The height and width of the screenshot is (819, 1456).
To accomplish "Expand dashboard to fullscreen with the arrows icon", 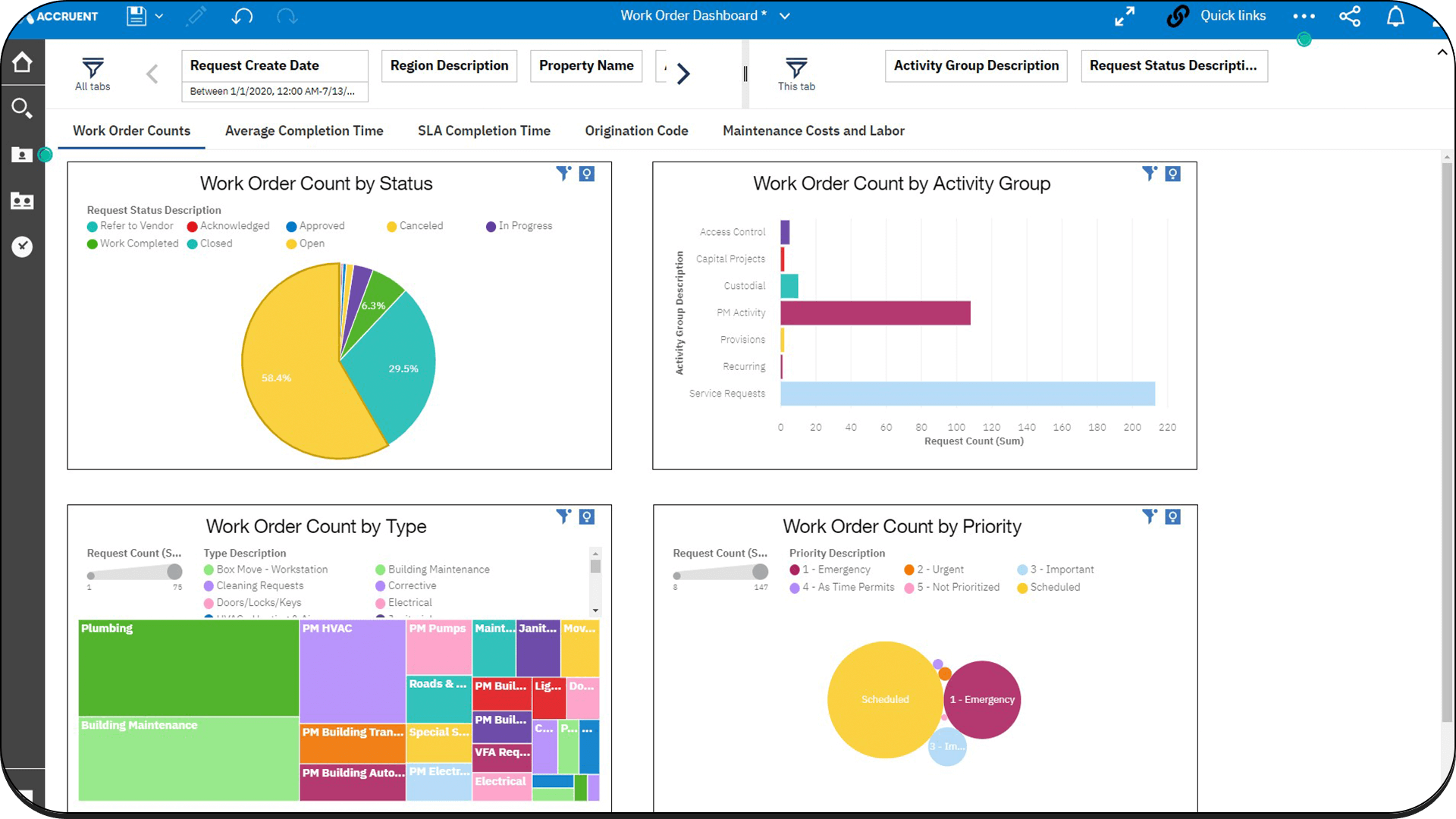I will pos(1125,15).
